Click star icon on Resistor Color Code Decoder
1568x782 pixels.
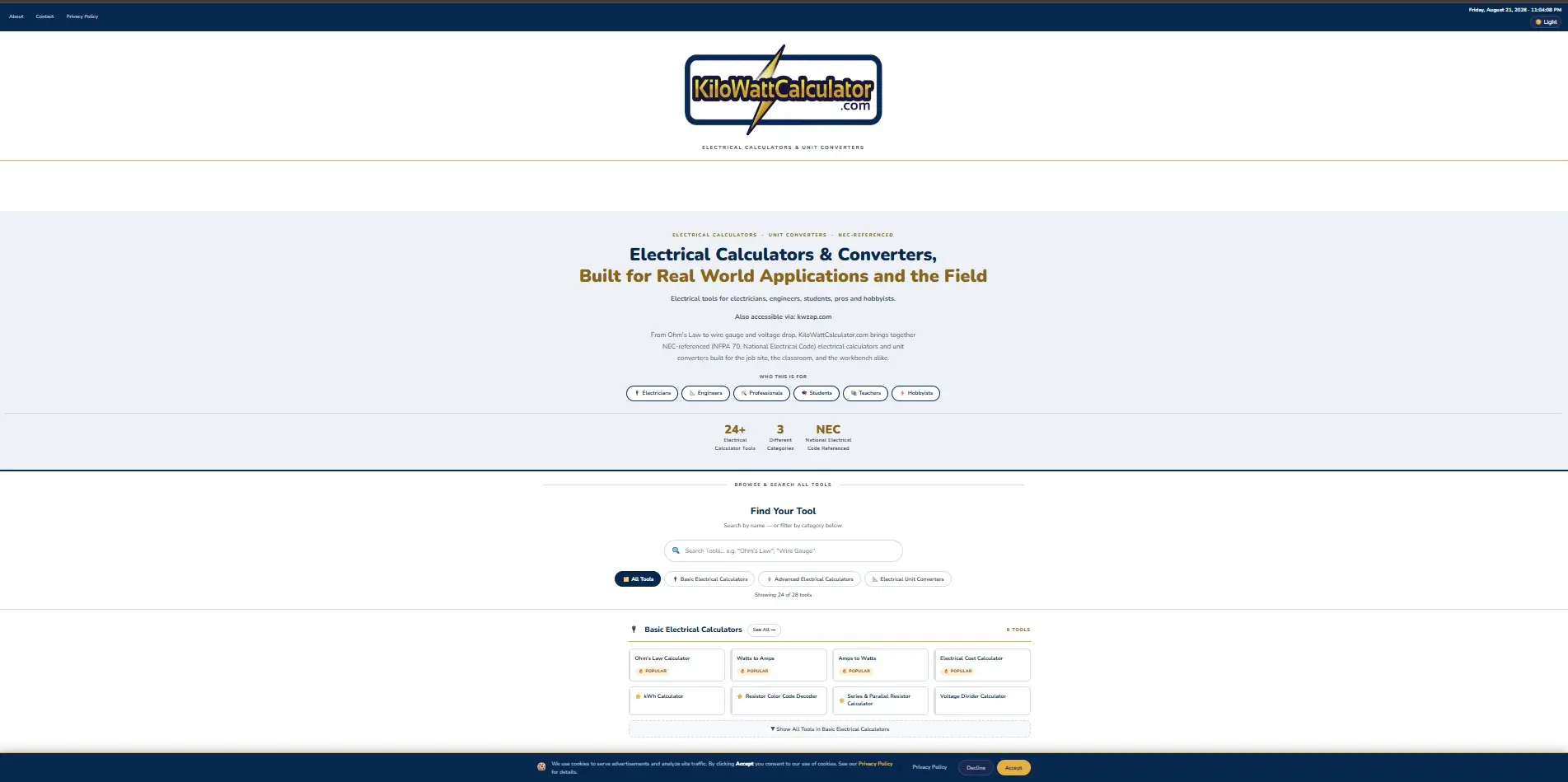tap(740, 696)
